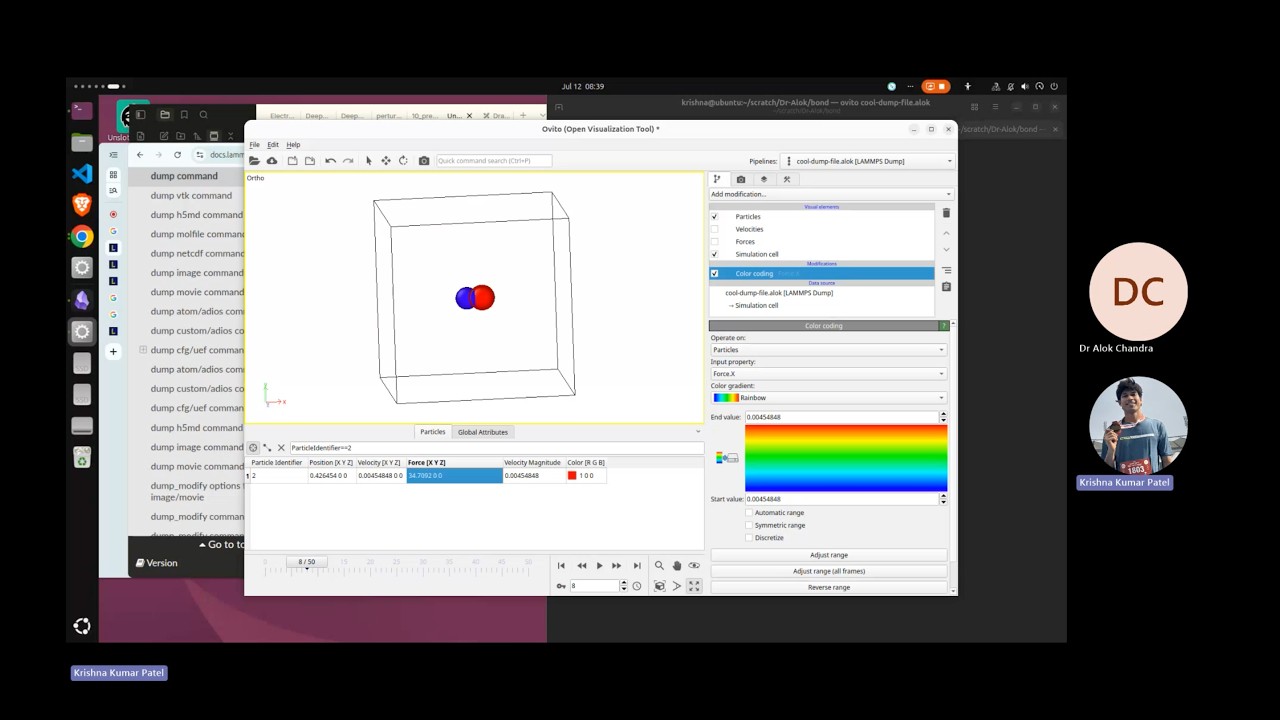
Task: Open the Rendering tab camera icon
Action: [741, 179]
